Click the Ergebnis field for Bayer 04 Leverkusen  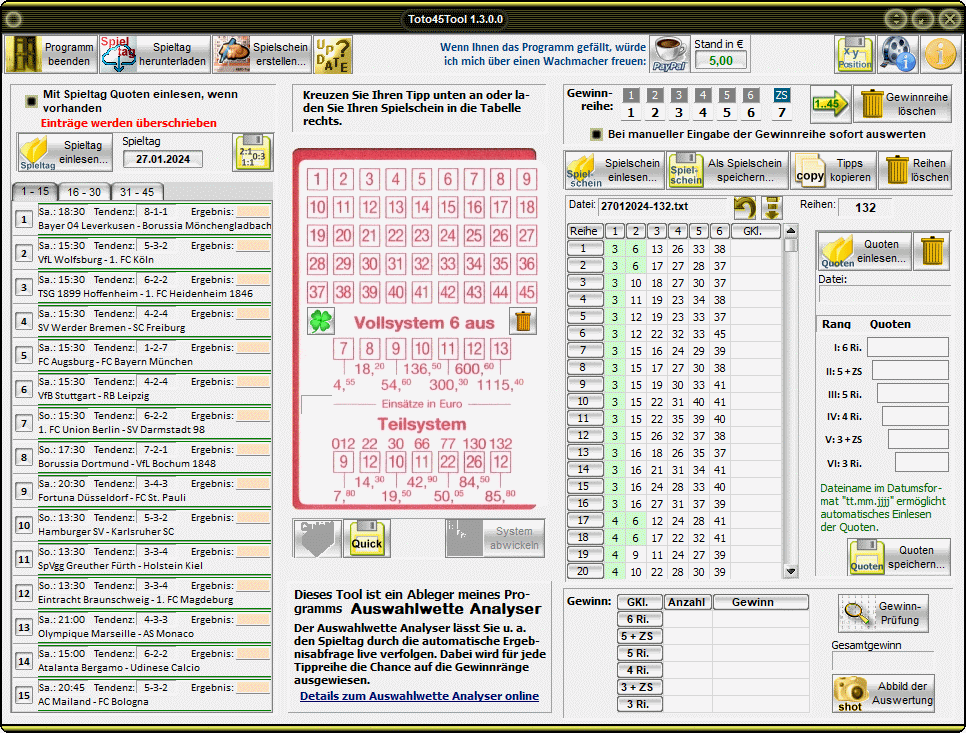(253, 211)
